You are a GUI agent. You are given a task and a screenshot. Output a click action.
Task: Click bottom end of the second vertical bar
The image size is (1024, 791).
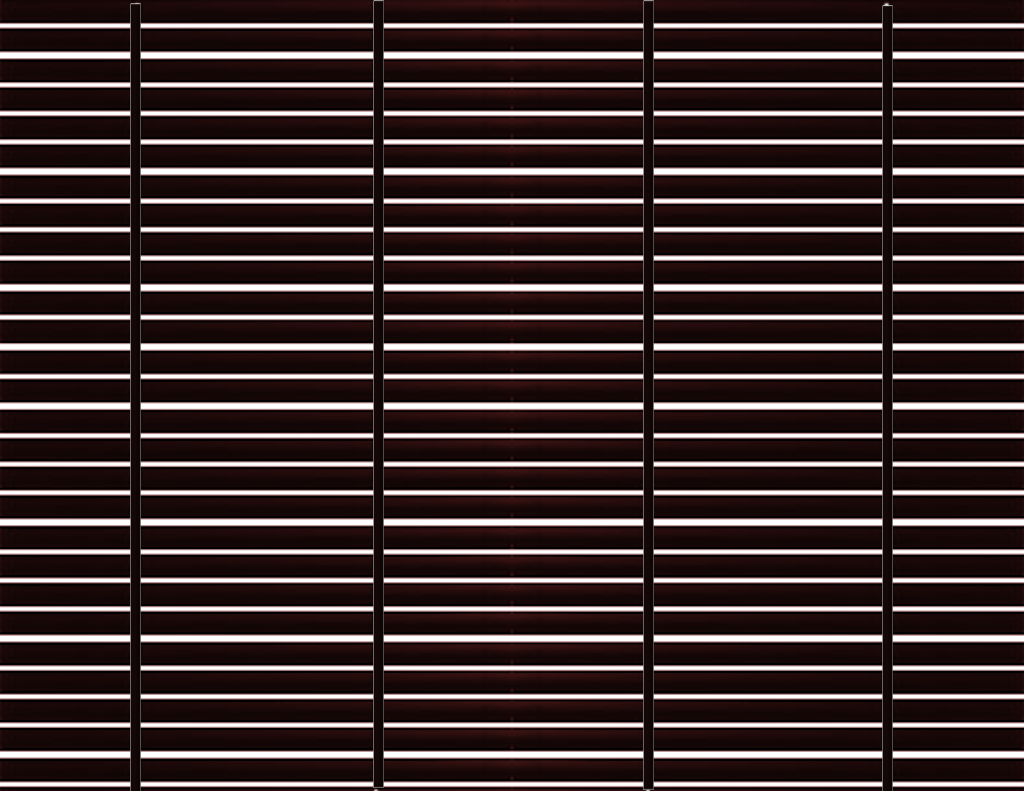click(378, 784)
